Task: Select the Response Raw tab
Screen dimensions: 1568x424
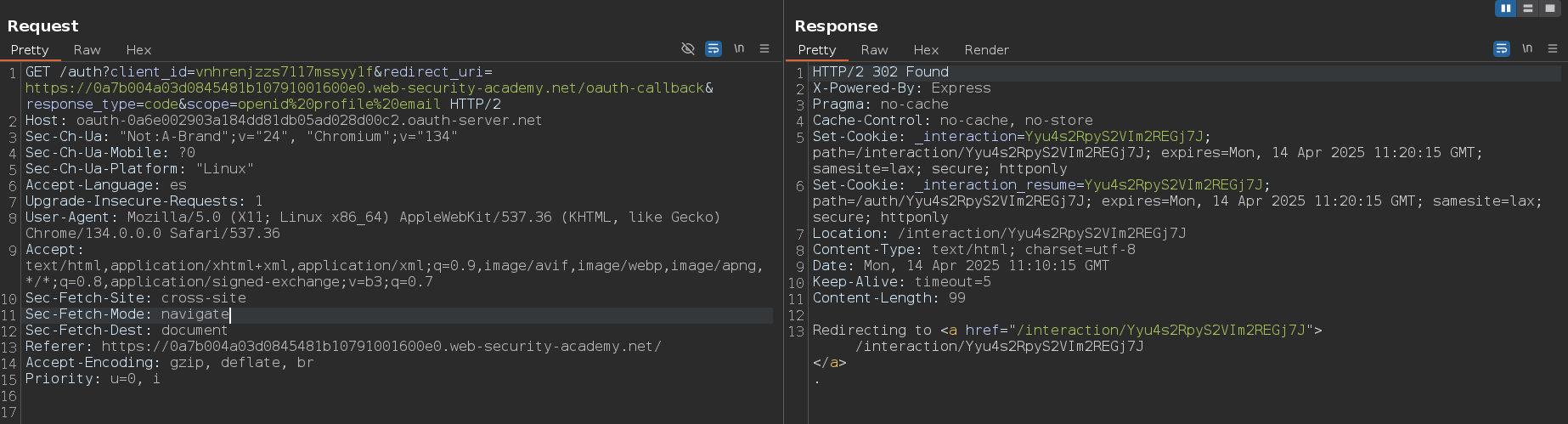Action: [874, 50]
